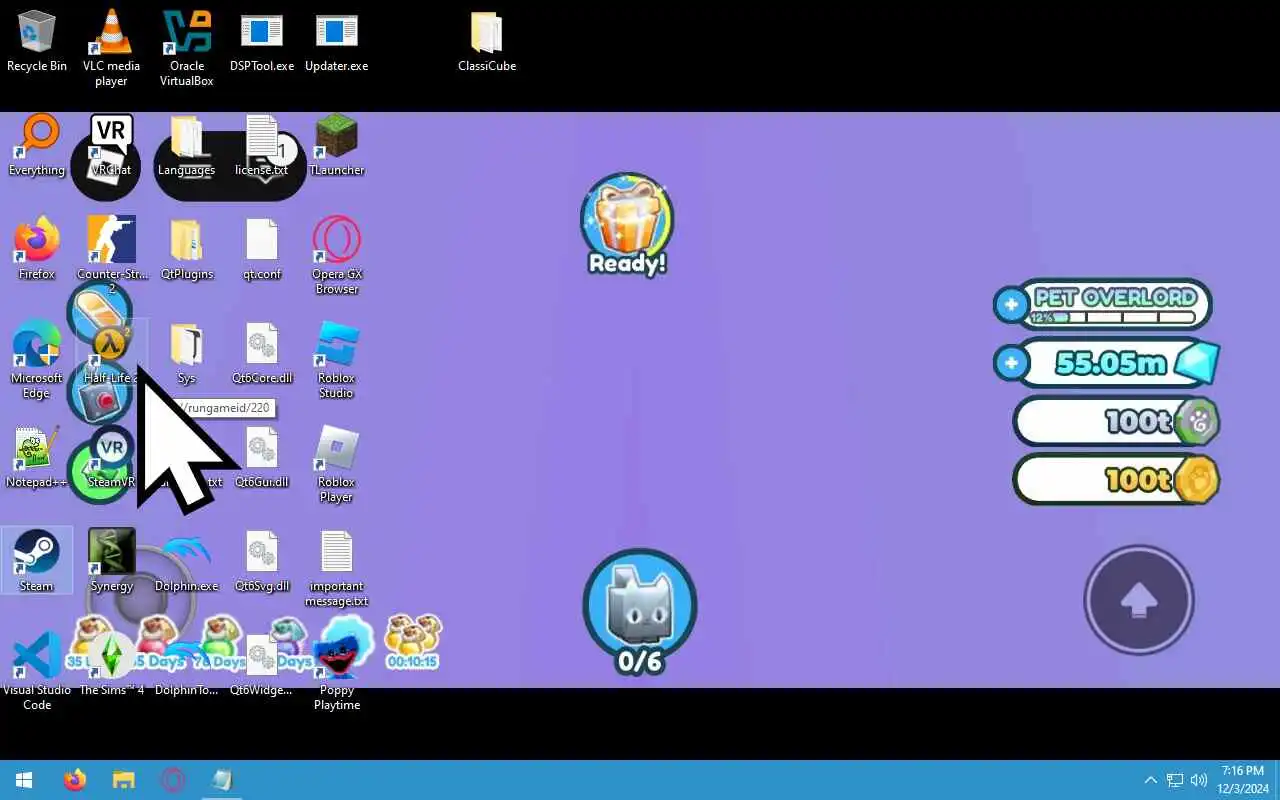Open the QtPlugins folder
This screenshot has height=800, width=1280.
(x=187, y=250)
